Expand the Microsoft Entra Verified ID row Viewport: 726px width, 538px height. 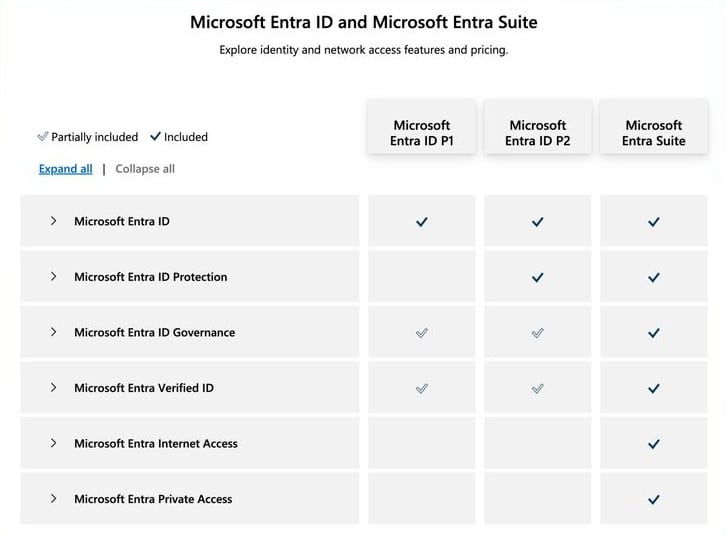(54, 388)
